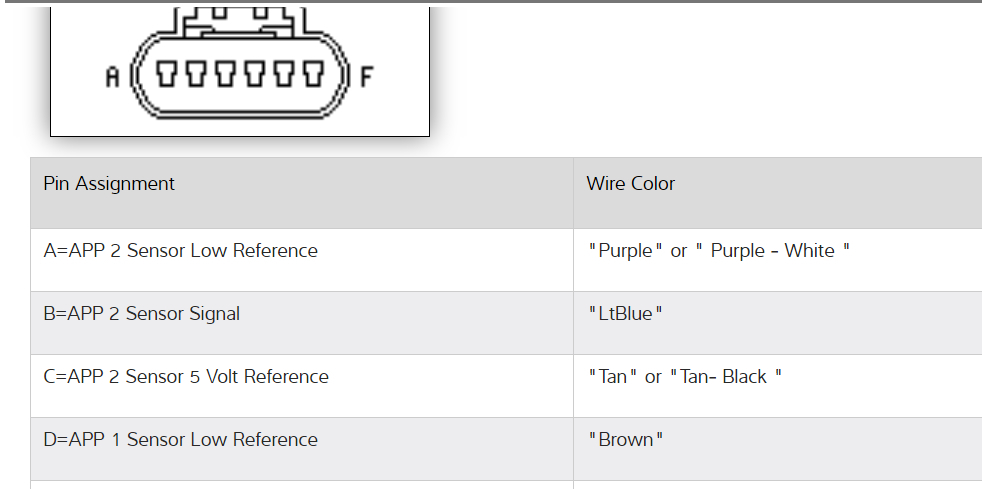Click the "LtBlue" wire color cell
This screenshot has width=982, height=489.
(x=625, y=314)
